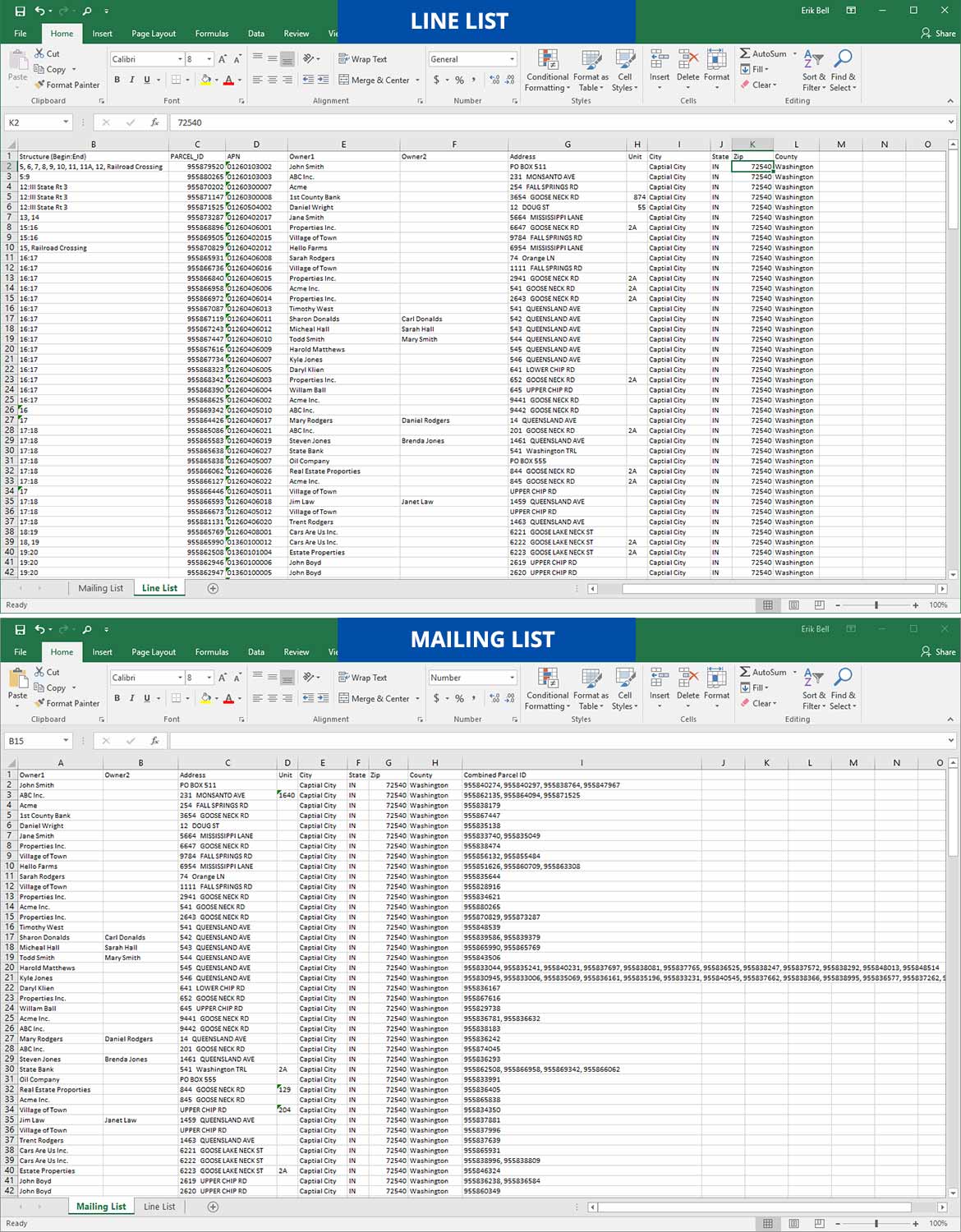Image resolution: width=961 pixels, height=1232 pixels.
Task: Click the Save icon in the Line List window
Action: [21, 11]
